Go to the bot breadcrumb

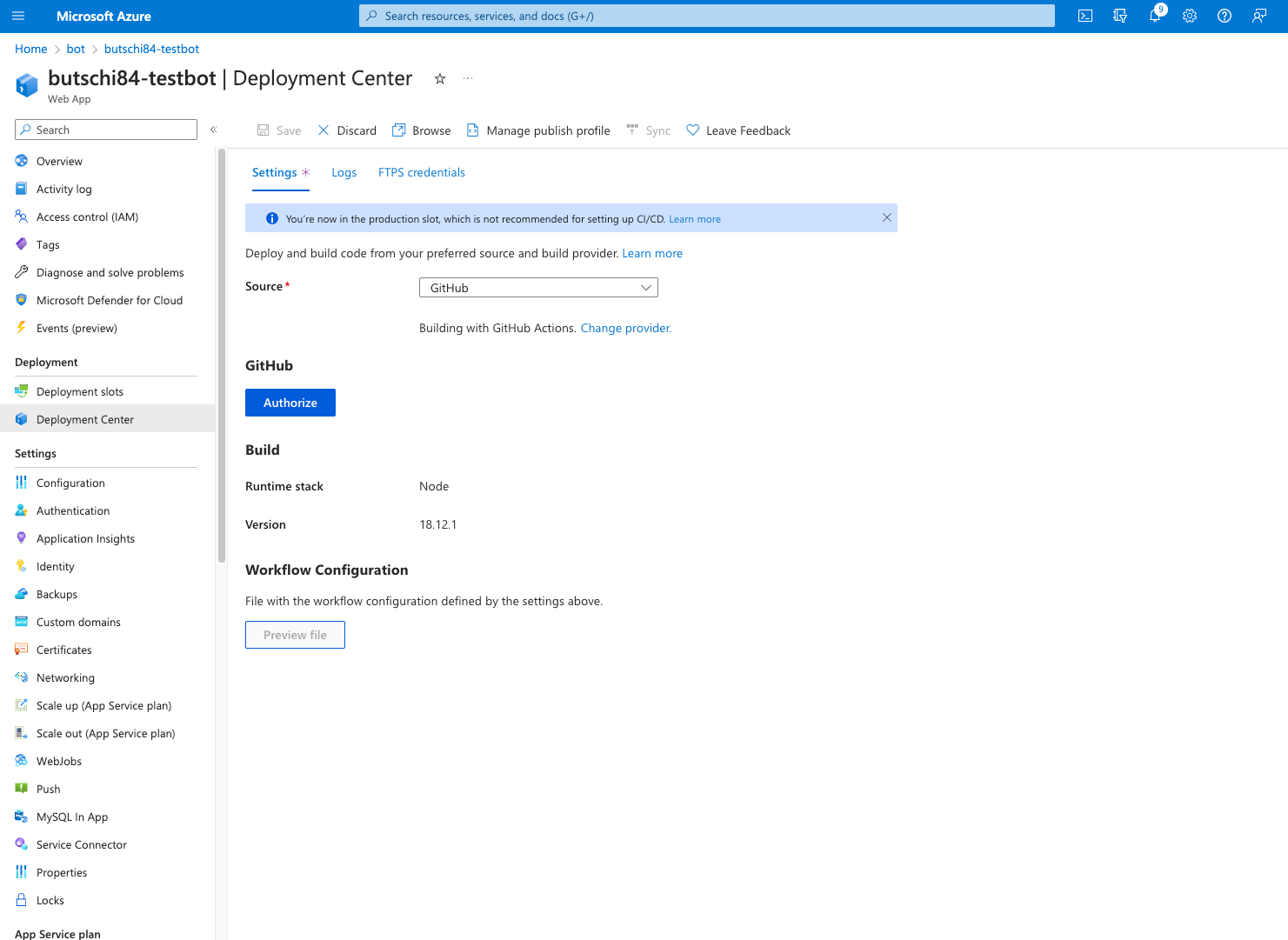(x=76, y=49)
